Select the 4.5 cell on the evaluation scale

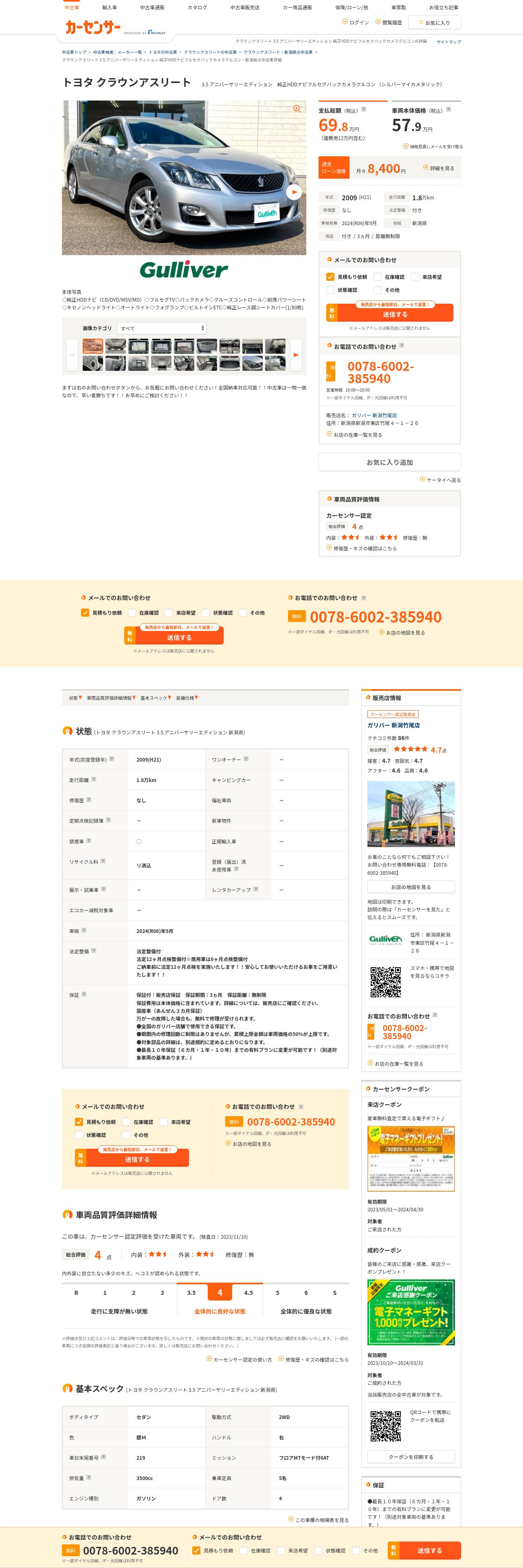tap(248, 1292)
